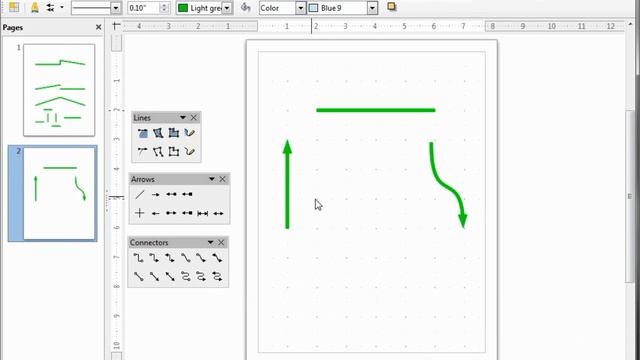Select the unfilled Polygon (45°) tool in Lines
Image resolution: width=640 pixels, height=360 pixels.
pos(174,152)
